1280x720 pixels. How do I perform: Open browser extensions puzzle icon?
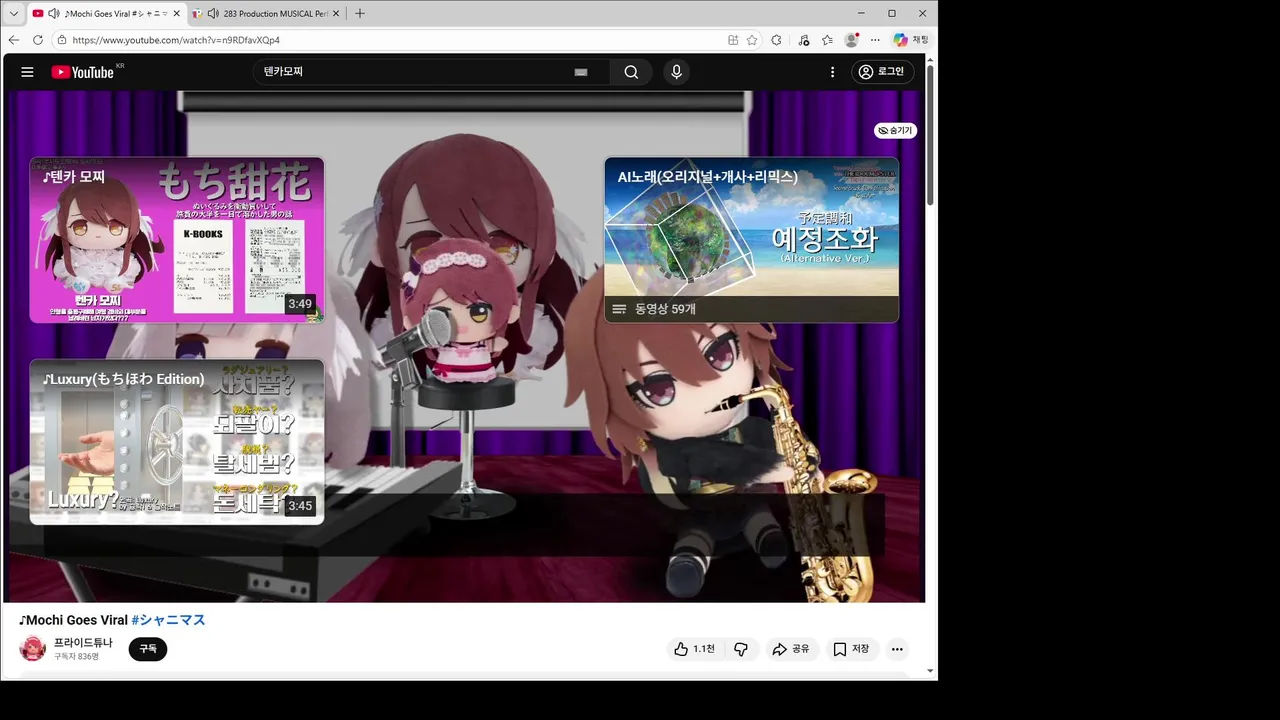pos(776,40)
